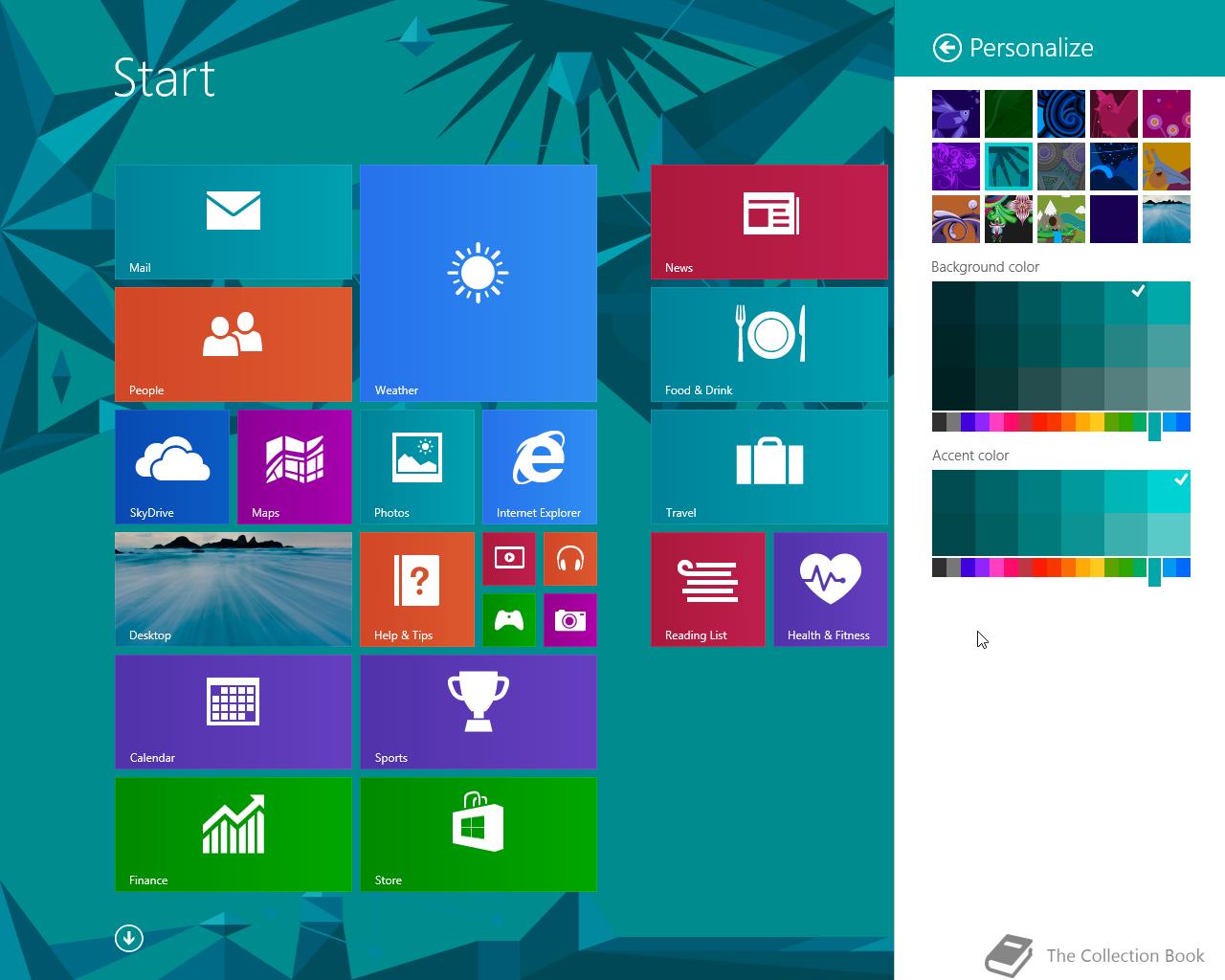Open the Store tile
The height and width of the screenshot is (980, 1225).
pyautogui.click(x=479, y=835)
